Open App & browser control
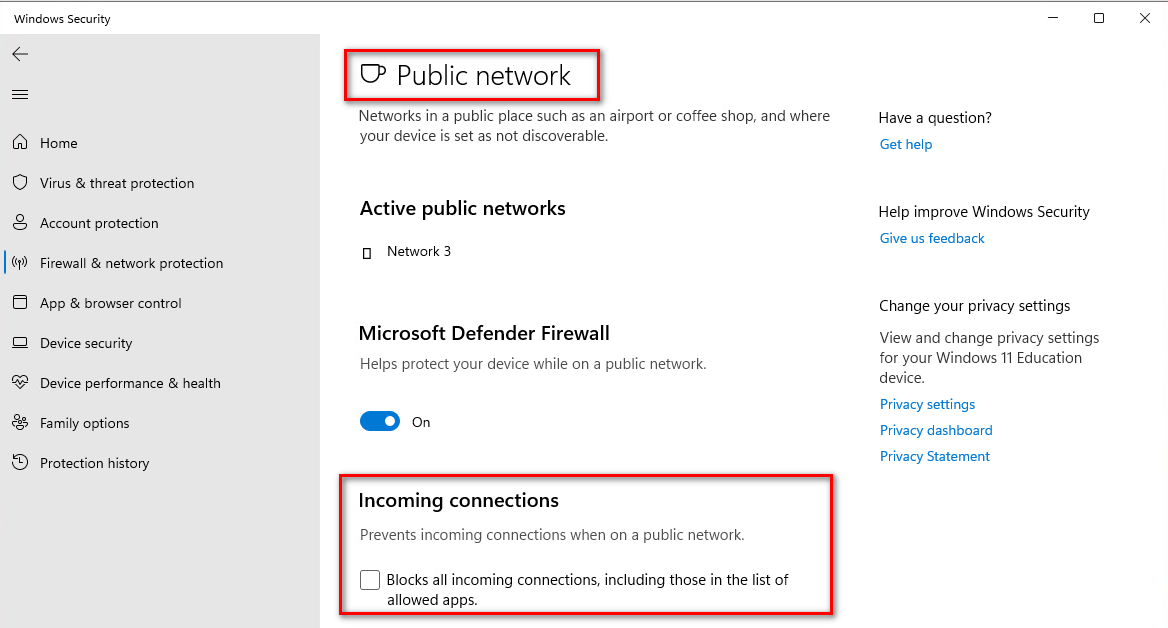The height and width of the screenshot is (628, 1168). click(110, 303)
